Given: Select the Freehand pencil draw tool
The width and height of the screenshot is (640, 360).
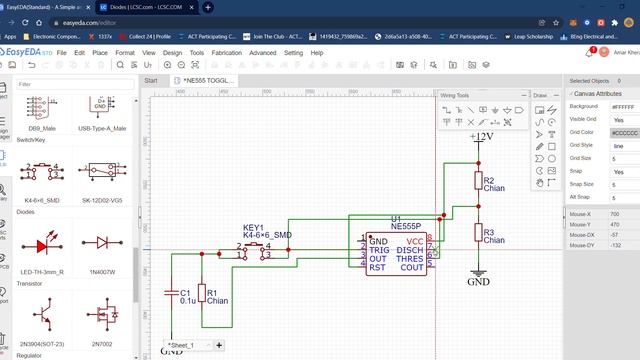Looking at the screenshot, I should [x=539, y=146].
